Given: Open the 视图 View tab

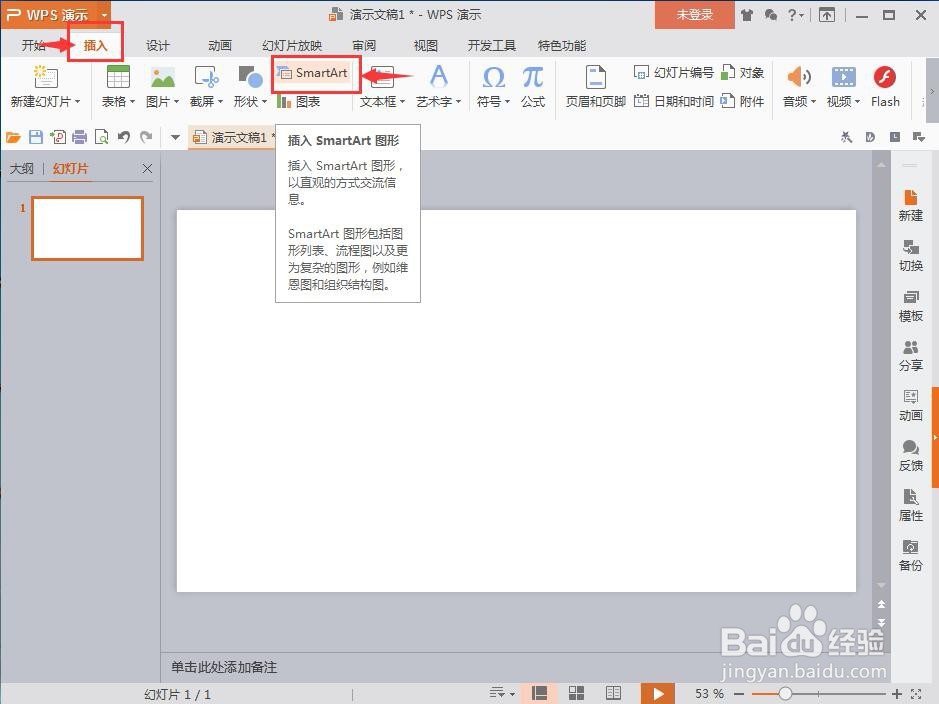Looking at the screenshot, I should (426, 45).
